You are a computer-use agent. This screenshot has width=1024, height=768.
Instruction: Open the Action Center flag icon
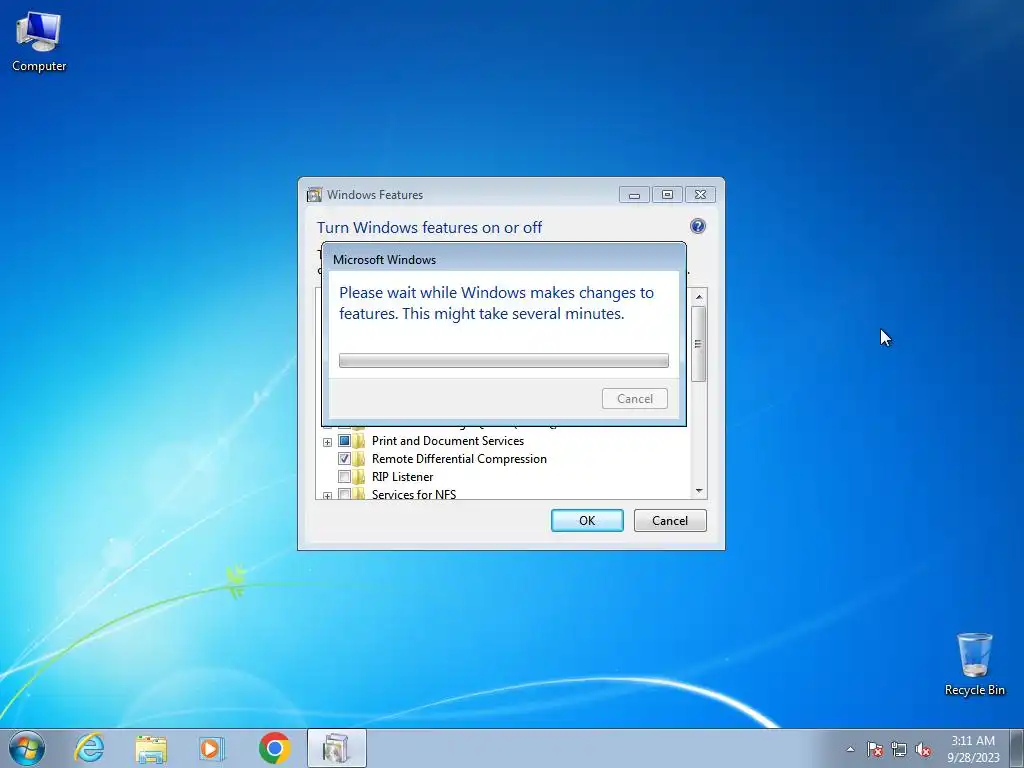point(875,749)
